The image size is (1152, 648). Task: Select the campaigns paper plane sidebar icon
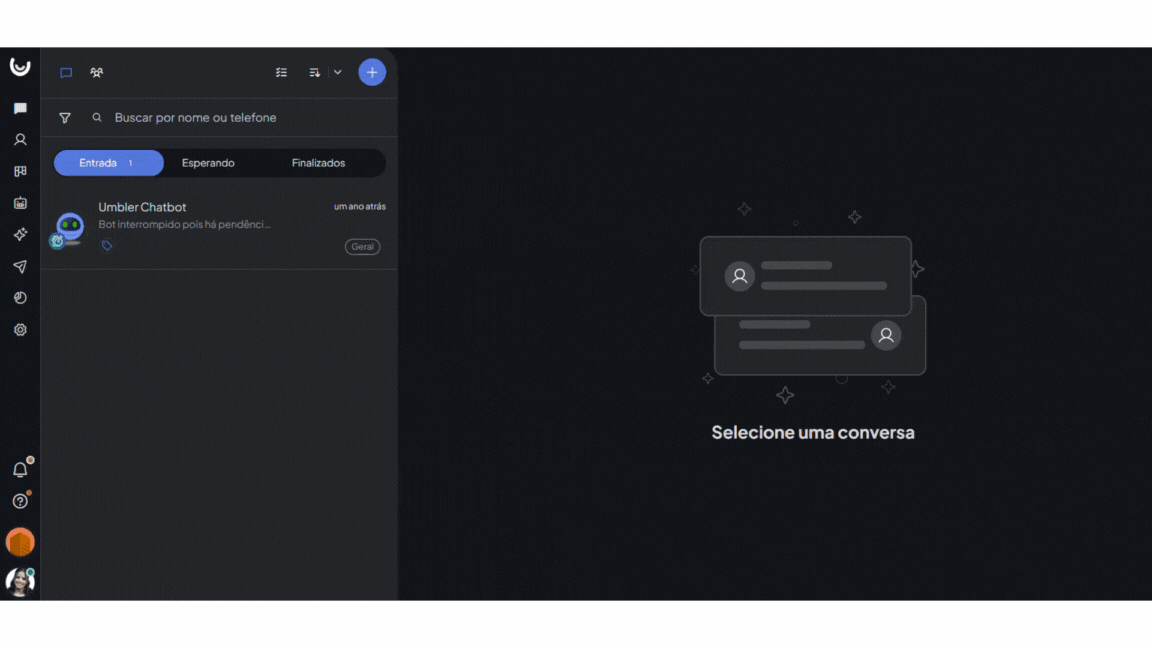tap(19, 266)
